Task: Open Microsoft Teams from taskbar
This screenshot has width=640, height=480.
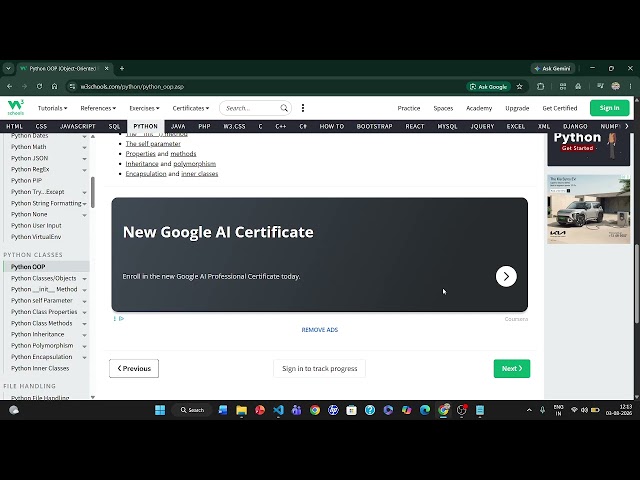Action: [x=296, y=410]
